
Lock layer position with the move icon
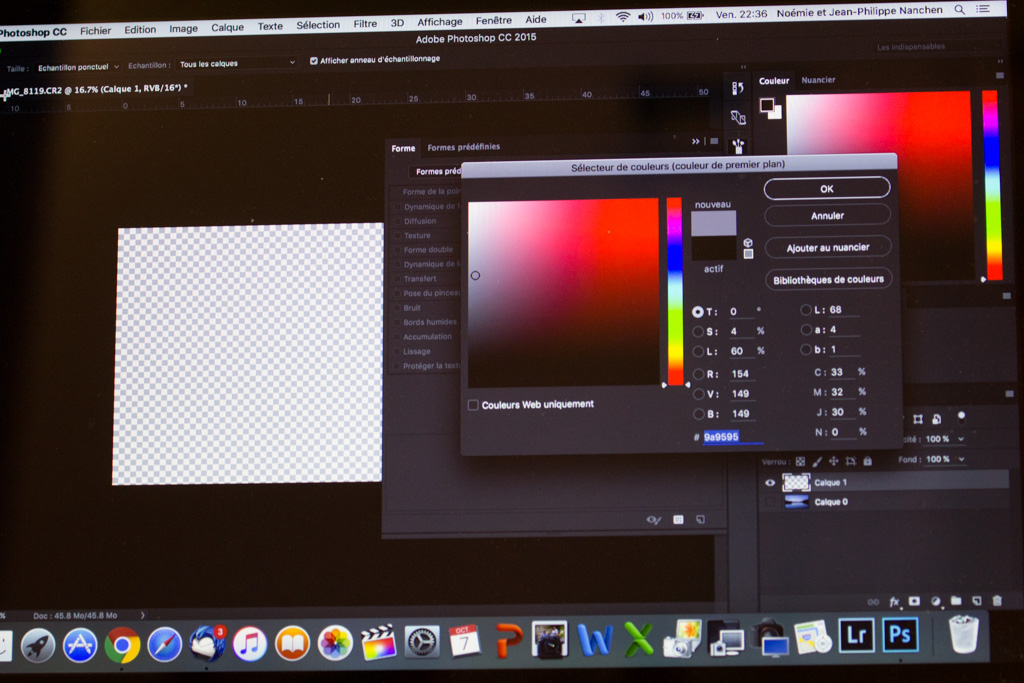pos(833,461)
